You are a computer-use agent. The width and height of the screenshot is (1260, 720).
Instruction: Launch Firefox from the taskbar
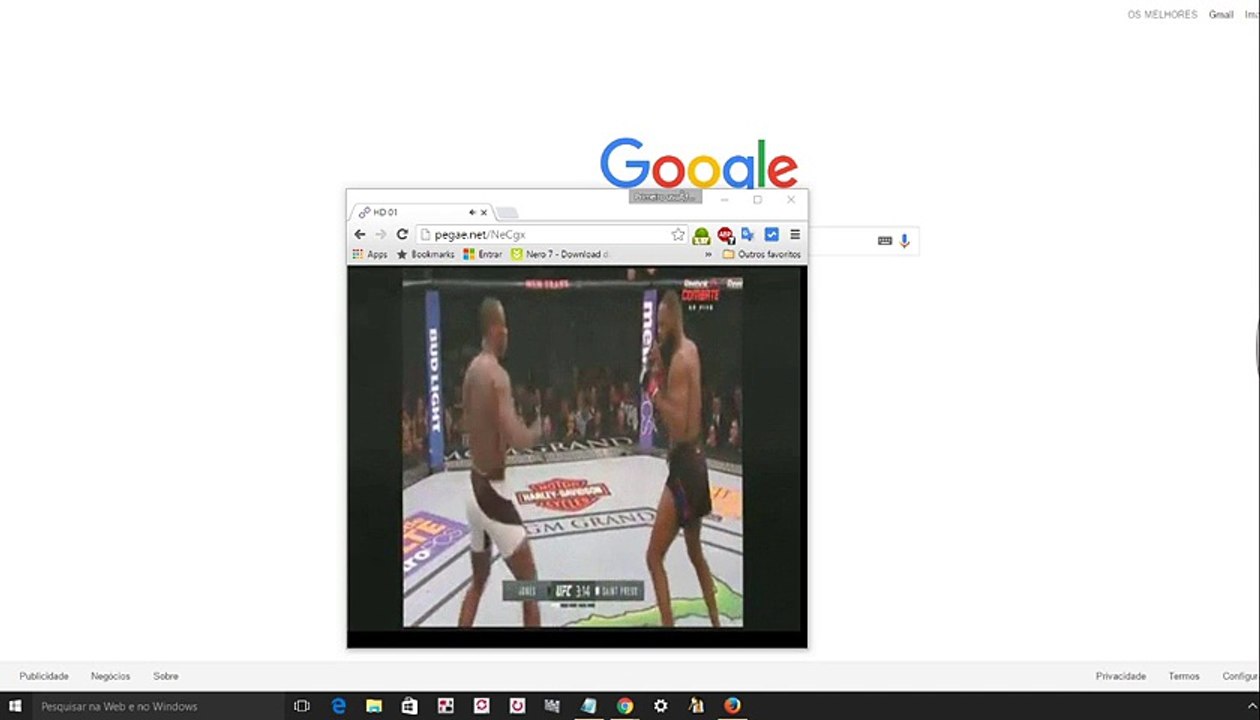coord(732,706)
